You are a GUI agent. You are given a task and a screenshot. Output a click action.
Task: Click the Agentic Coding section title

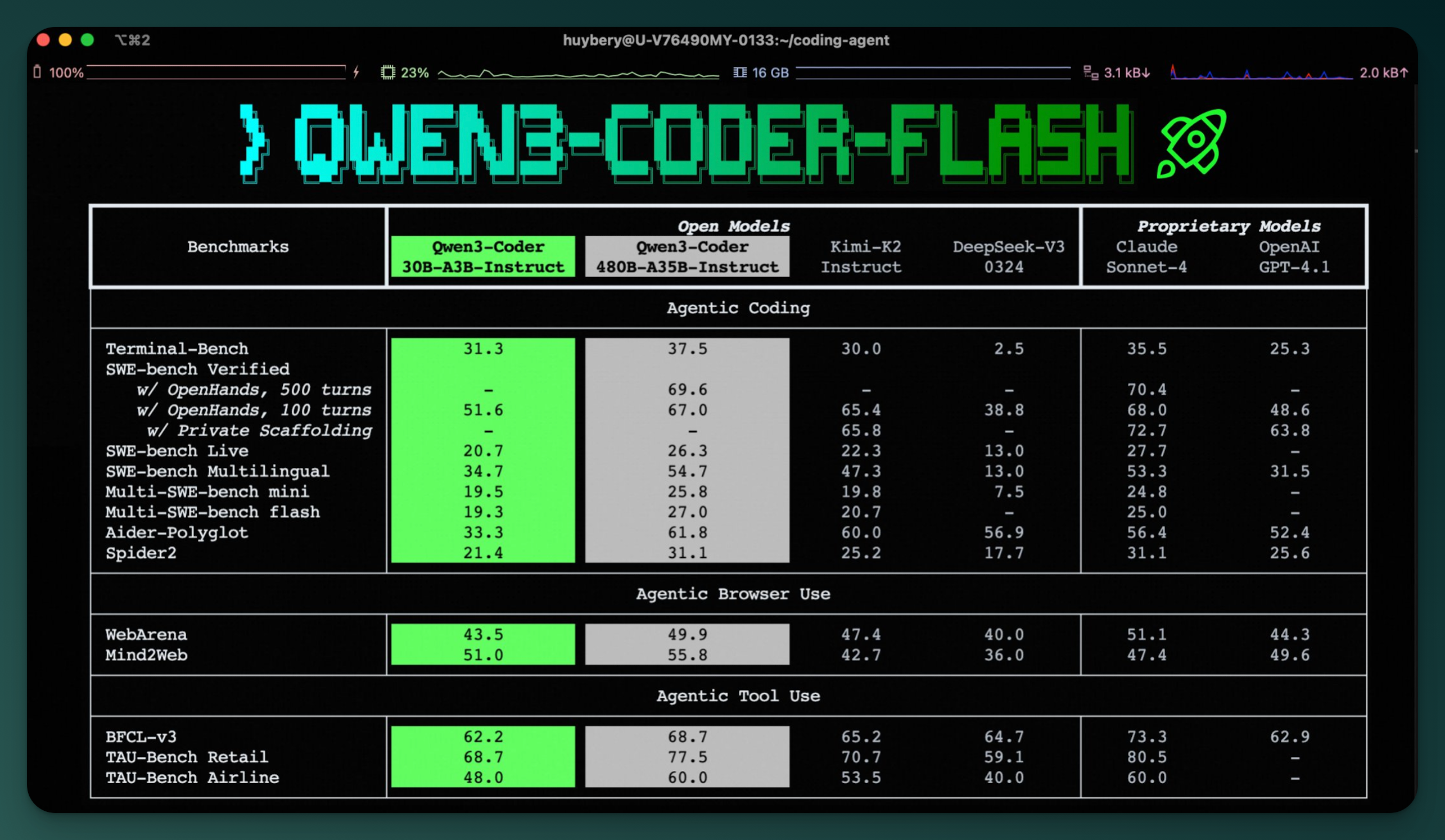(x=738, y=308)
